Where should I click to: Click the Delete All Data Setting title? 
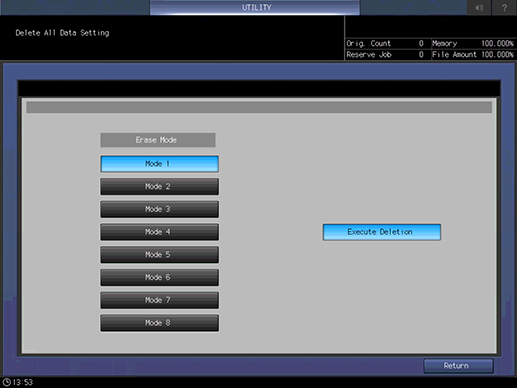pos(62,33)
